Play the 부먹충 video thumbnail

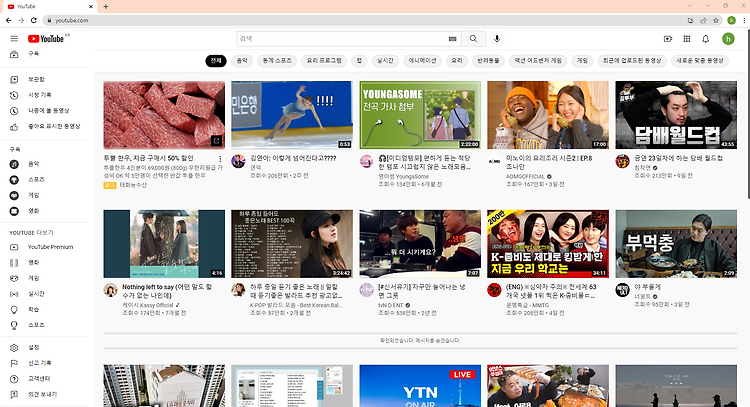(676, 244)
